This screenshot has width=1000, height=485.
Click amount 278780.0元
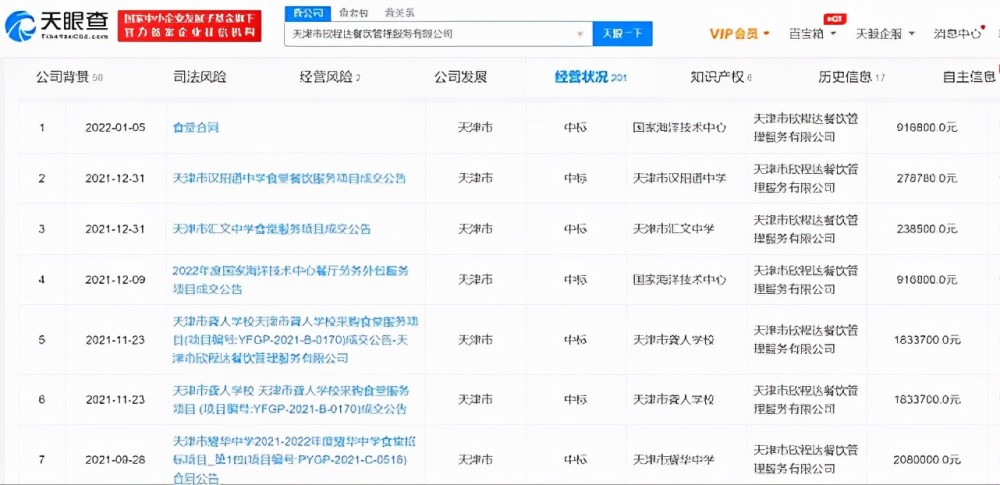tap(927, 178)
